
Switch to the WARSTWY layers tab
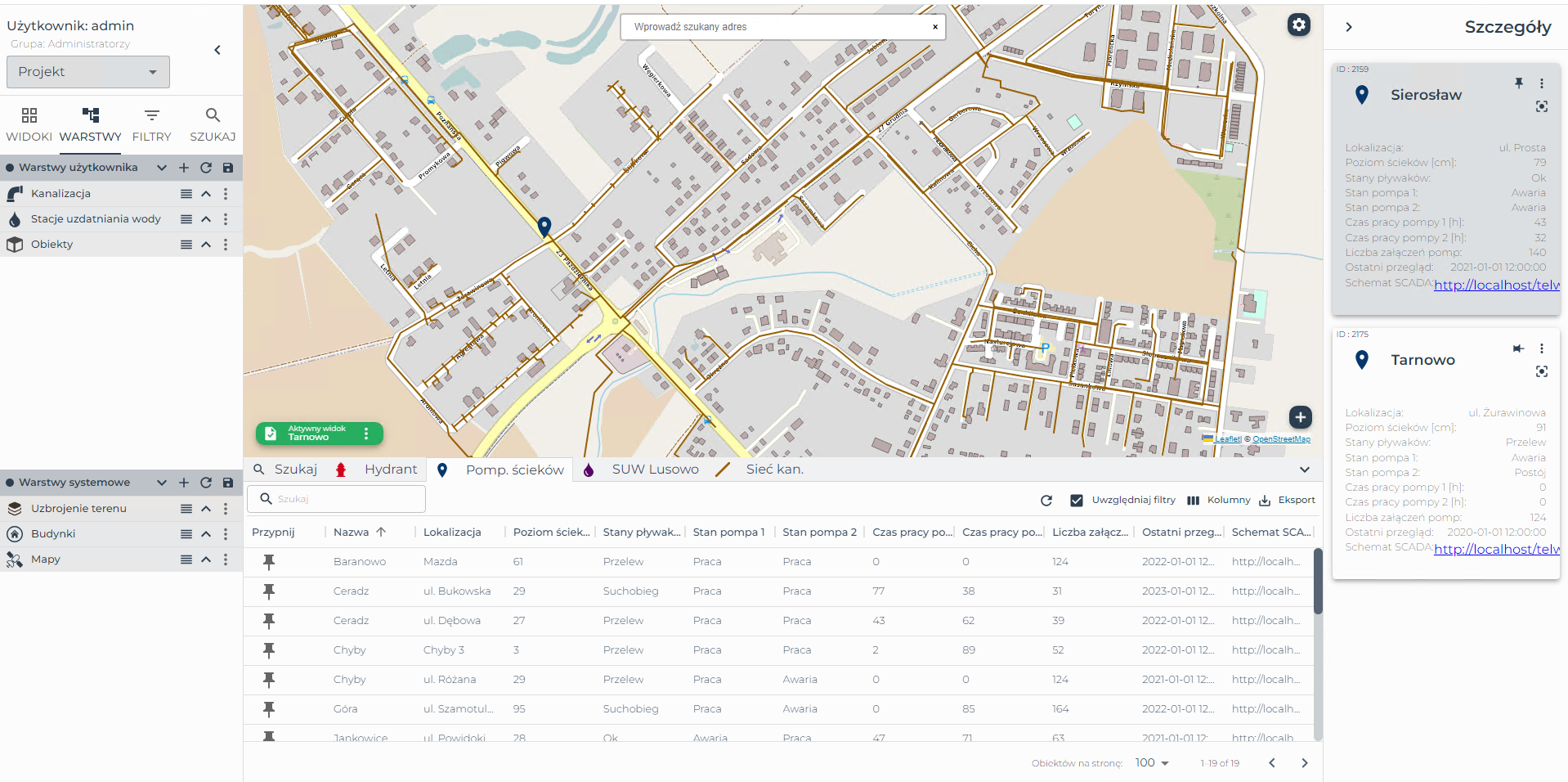pos(90,124)
